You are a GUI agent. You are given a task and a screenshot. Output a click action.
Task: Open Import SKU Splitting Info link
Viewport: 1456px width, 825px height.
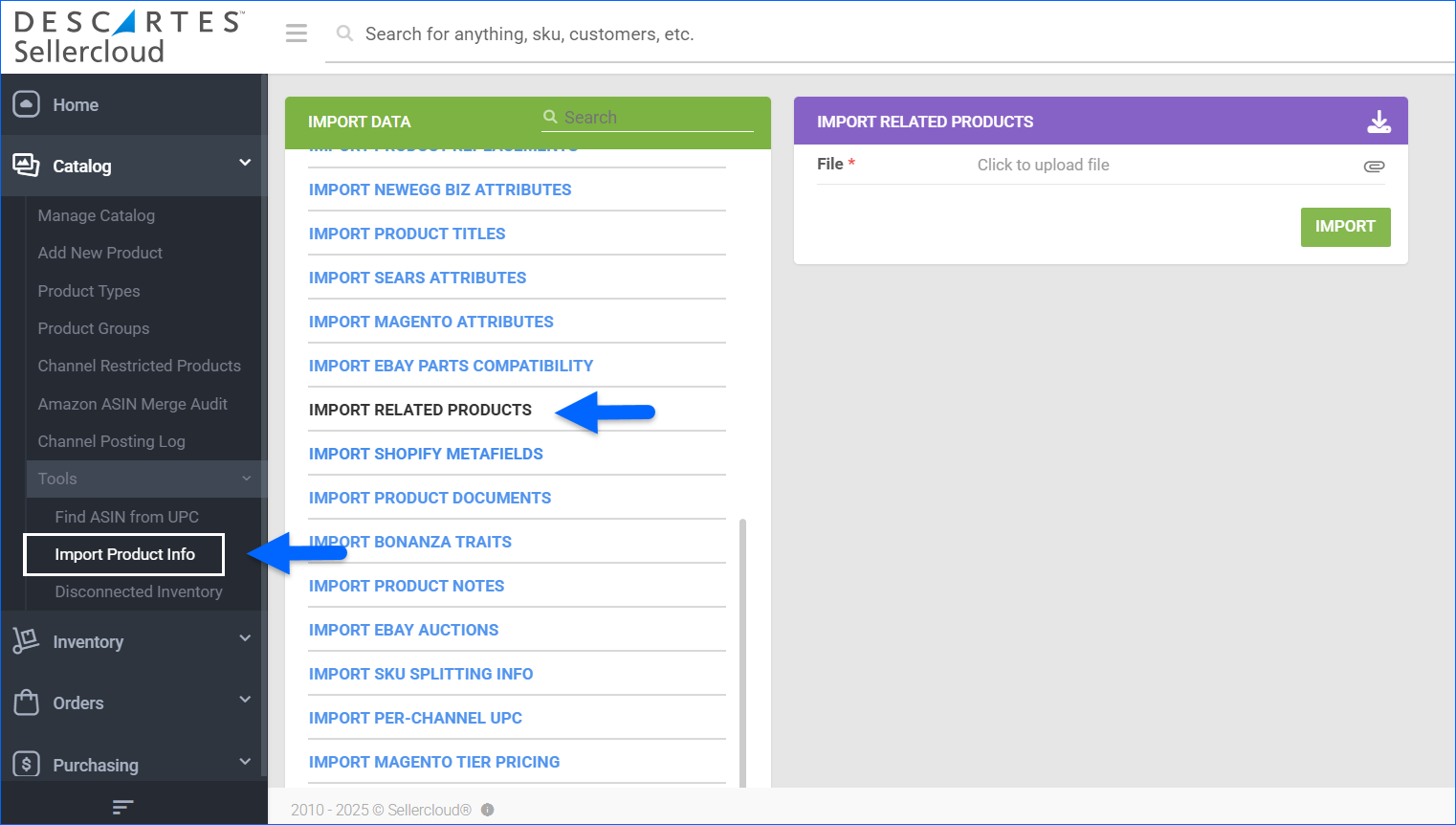[421, 674]
